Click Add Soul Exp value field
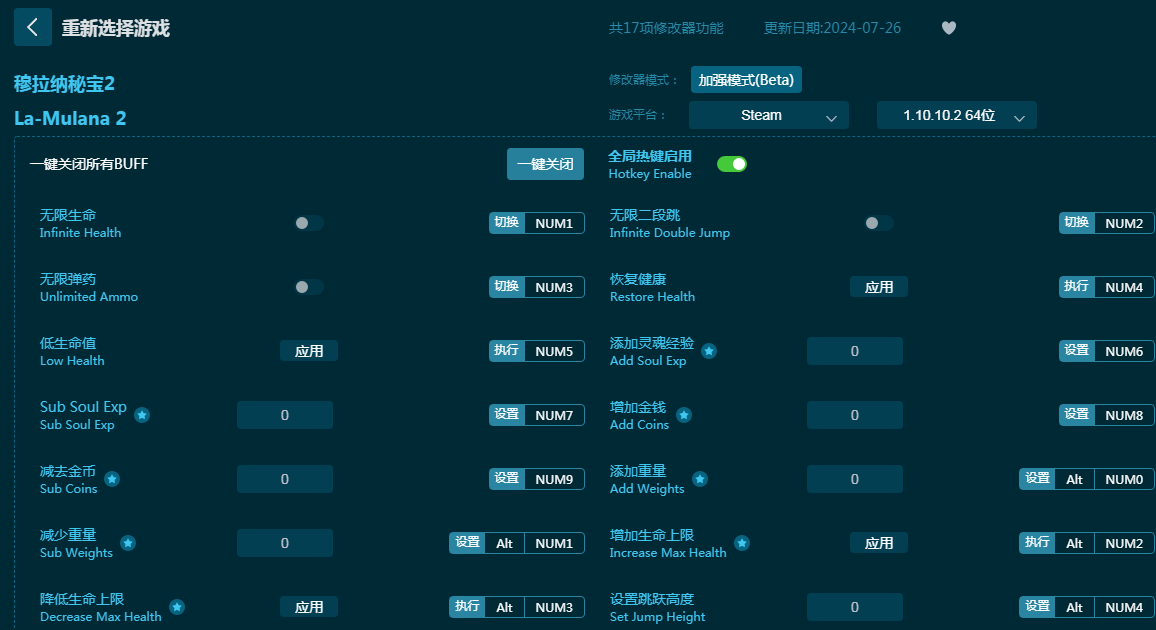 click(x=854, y=351)
